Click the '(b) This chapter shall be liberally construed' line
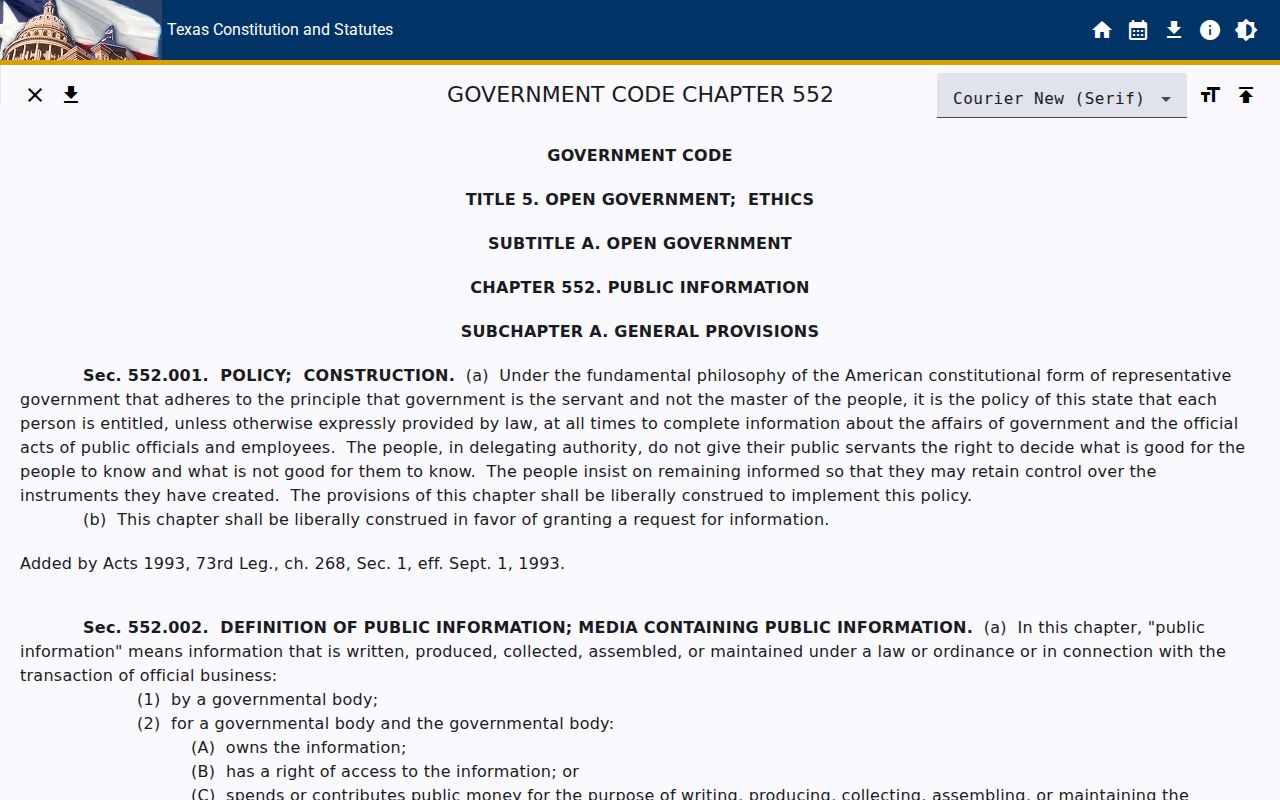The width and height of the screenshot is (1280, 800). pos(456,519)
